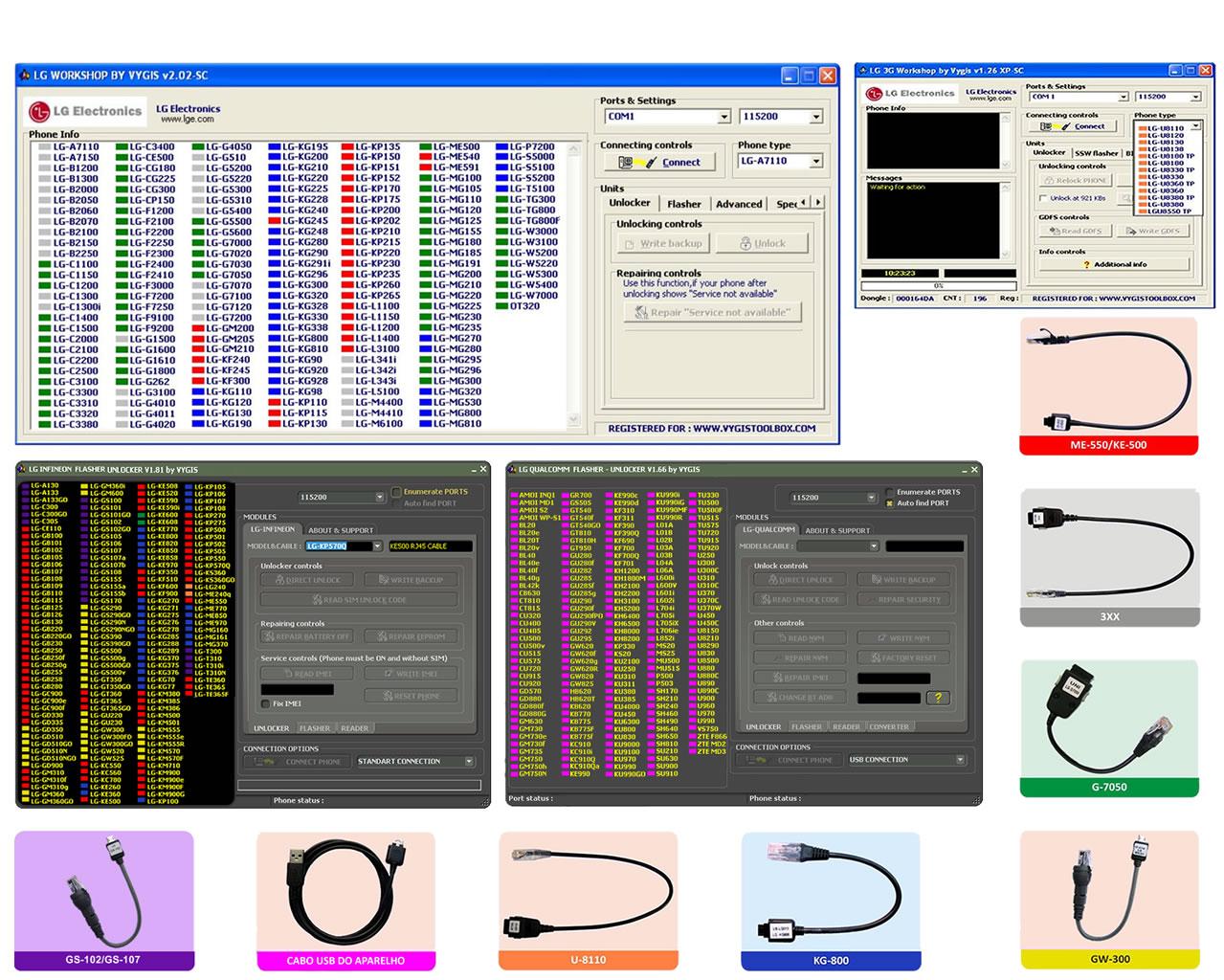Toggle Enumerate PORTS in Qualcomm Flasher
1224x980 pixels.
tap(889, 492)
